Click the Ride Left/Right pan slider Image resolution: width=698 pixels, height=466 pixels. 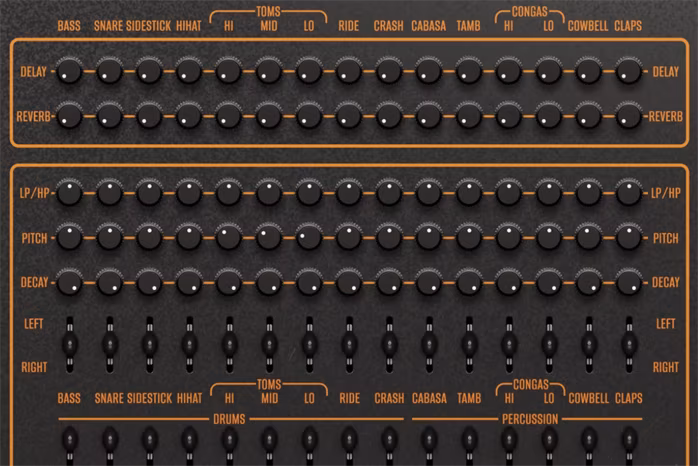click(349, 344)
